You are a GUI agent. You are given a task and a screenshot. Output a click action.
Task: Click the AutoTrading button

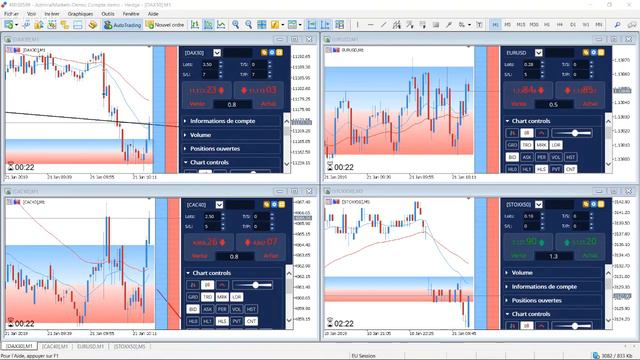122,25
